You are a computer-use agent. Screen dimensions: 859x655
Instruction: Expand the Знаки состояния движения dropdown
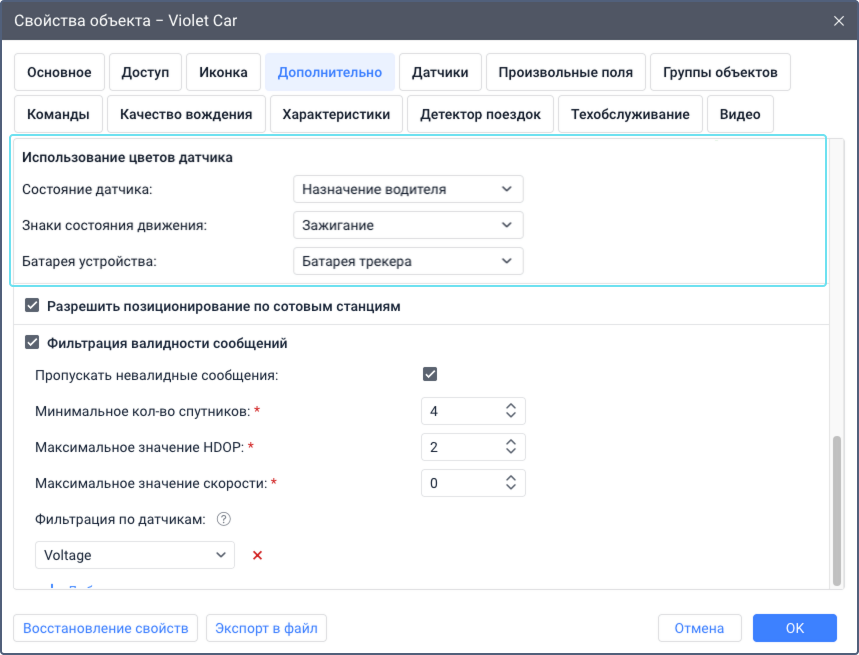[x=408, y=225]
